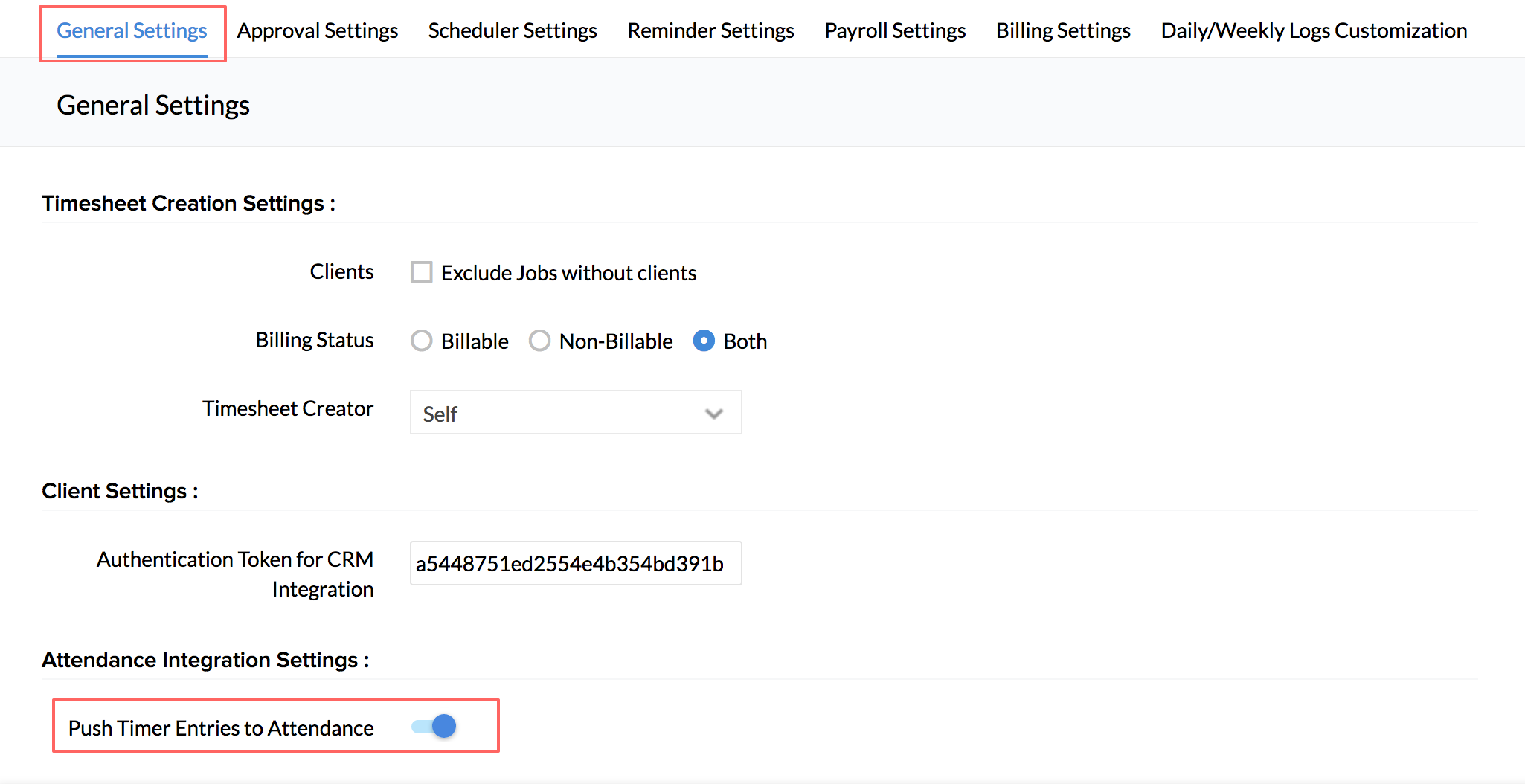1525x784 pixels.
Task: Check the Exclude Jobs without clients box
Action: tap(422, 272)
